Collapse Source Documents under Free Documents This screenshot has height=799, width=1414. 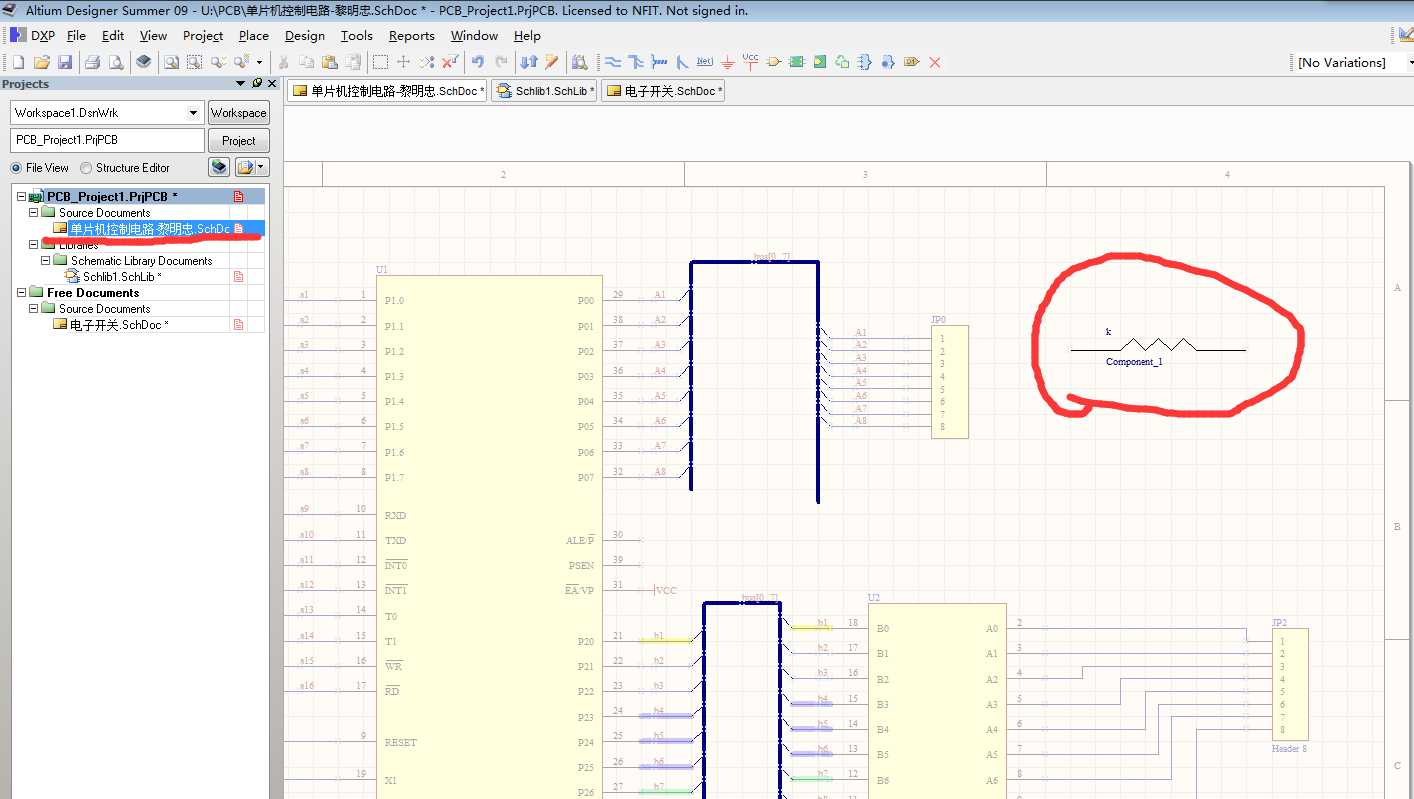[33, 309]
